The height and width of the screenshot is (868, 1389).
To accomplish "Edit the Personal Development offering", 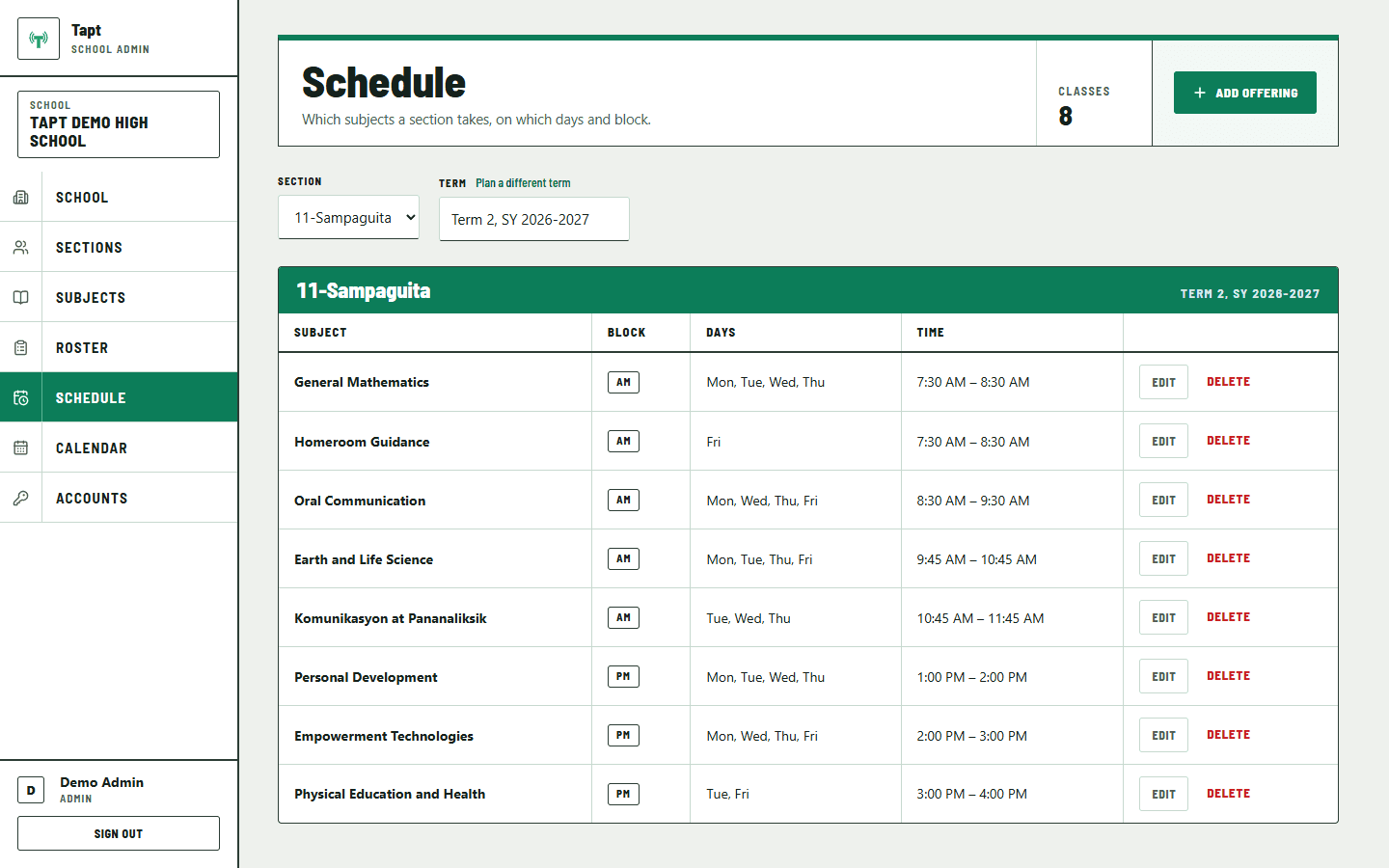I will pos(1163,676).
